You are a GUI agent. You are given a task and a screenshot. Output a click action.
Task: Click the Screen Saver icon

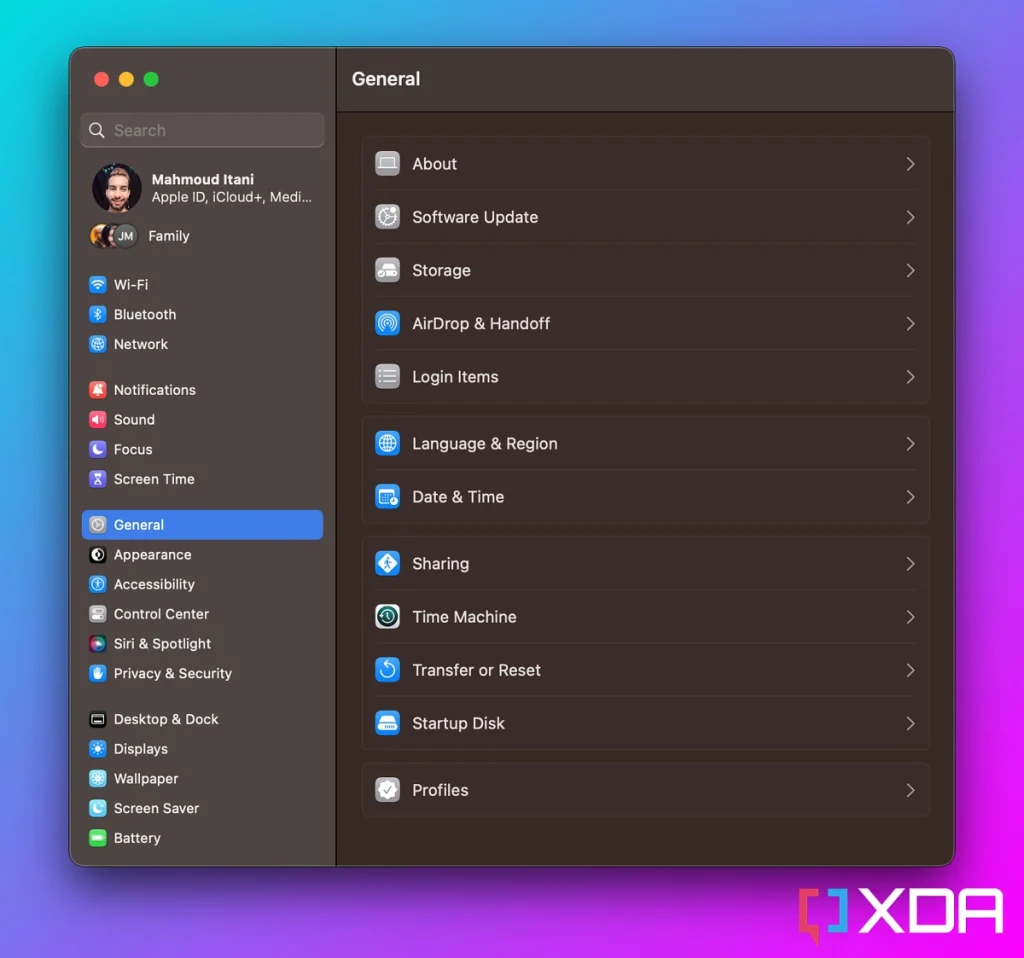tap(97, 808)
